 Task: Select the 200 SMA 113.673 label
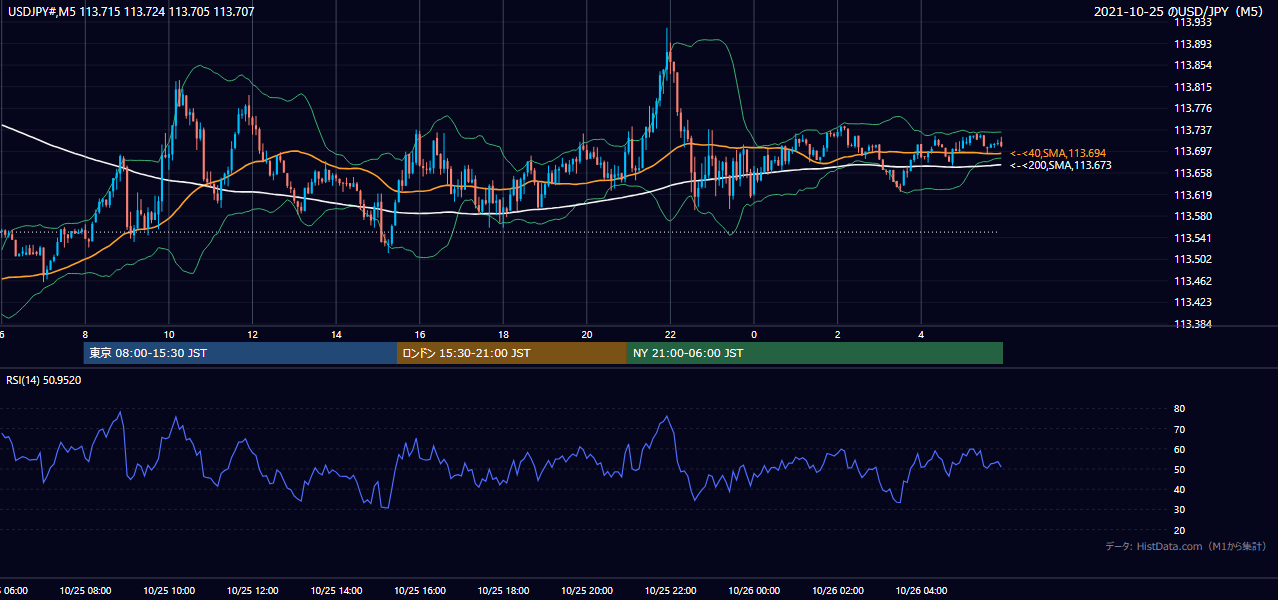coord(1061,165)
